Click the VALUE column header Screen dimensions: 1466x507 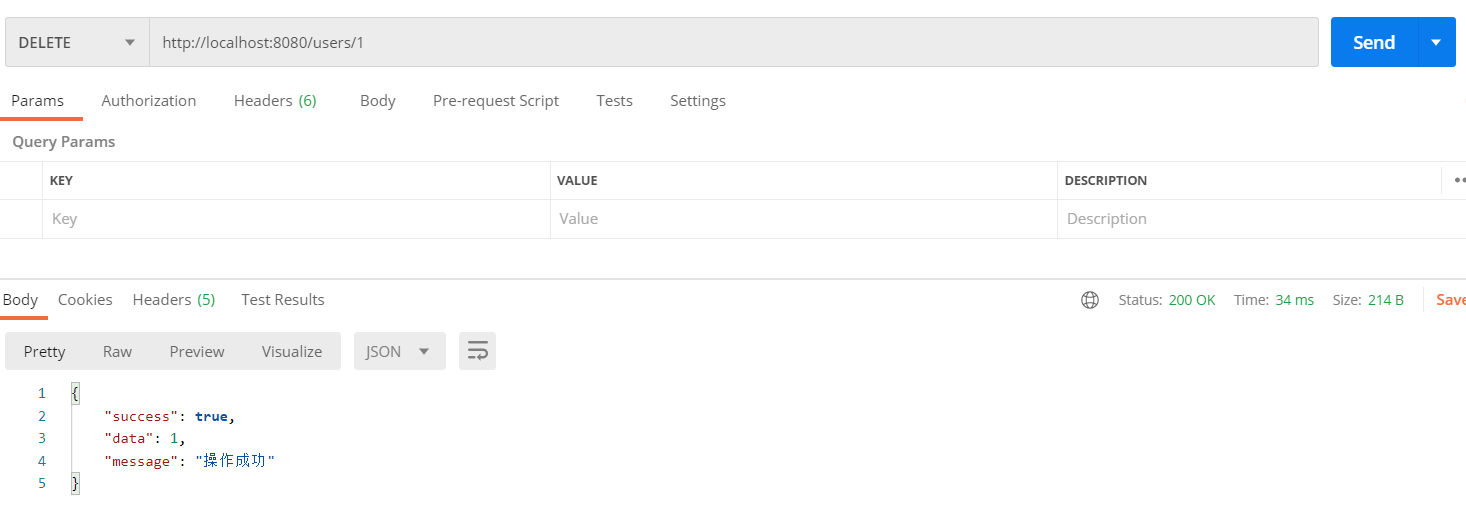tap(577, 181)
